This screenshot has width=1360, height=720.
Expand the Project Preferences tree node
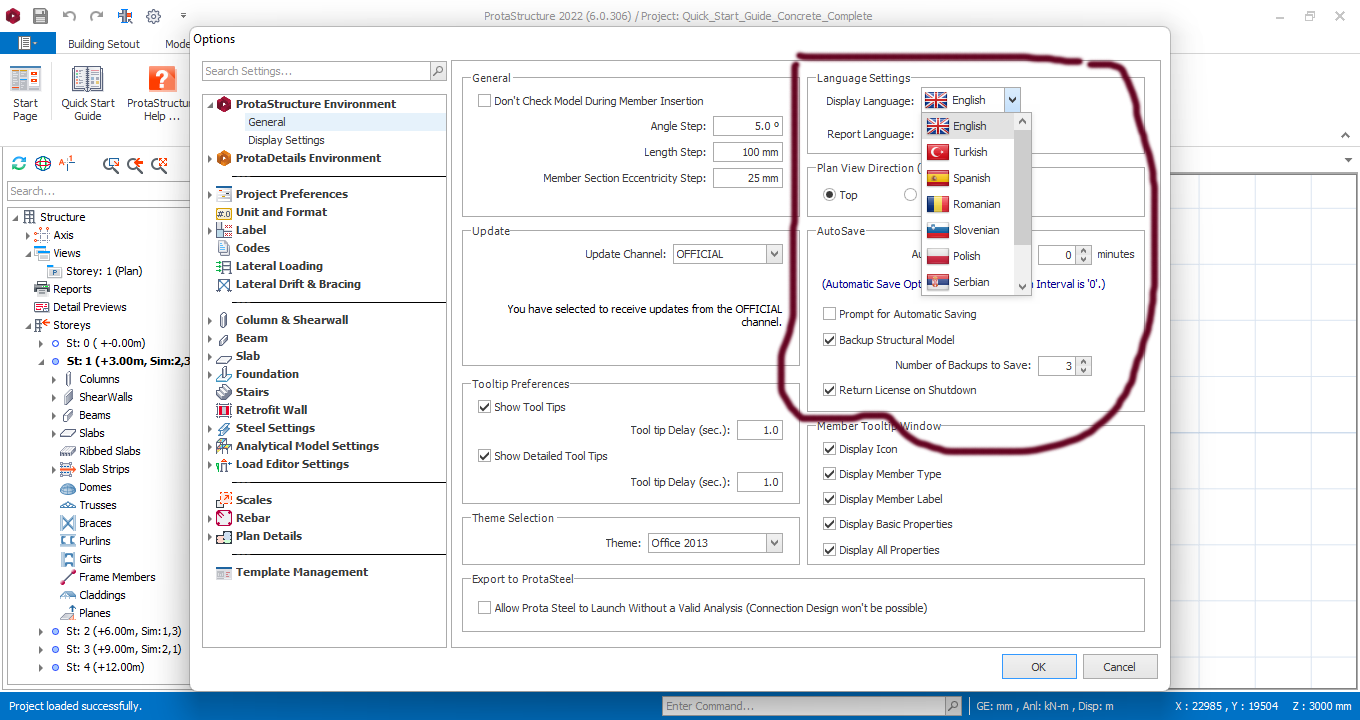[x=210, y=194]
